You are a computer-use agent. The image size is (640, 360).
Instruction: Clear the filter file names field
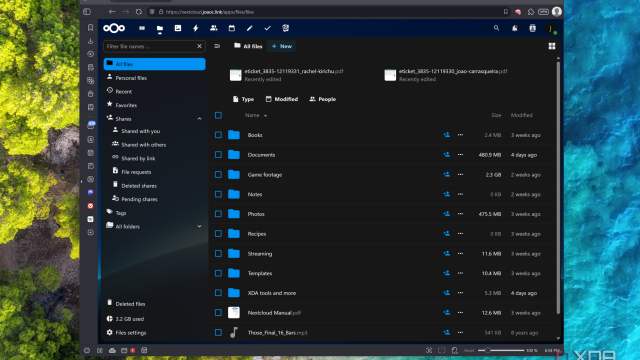click(x=199, y=46)
